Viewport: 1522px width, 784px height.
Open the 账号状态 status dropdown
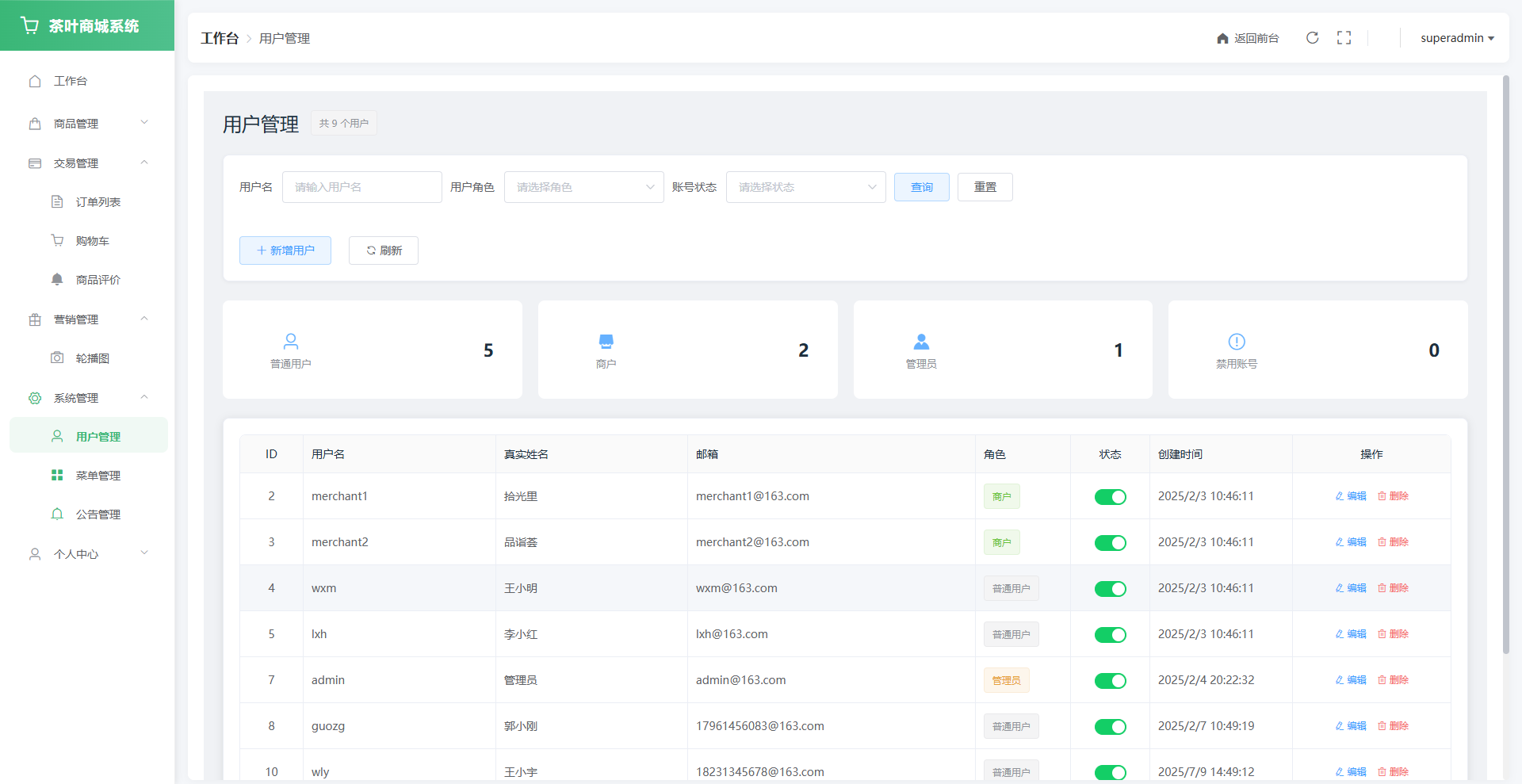click(x=805, y=187)
